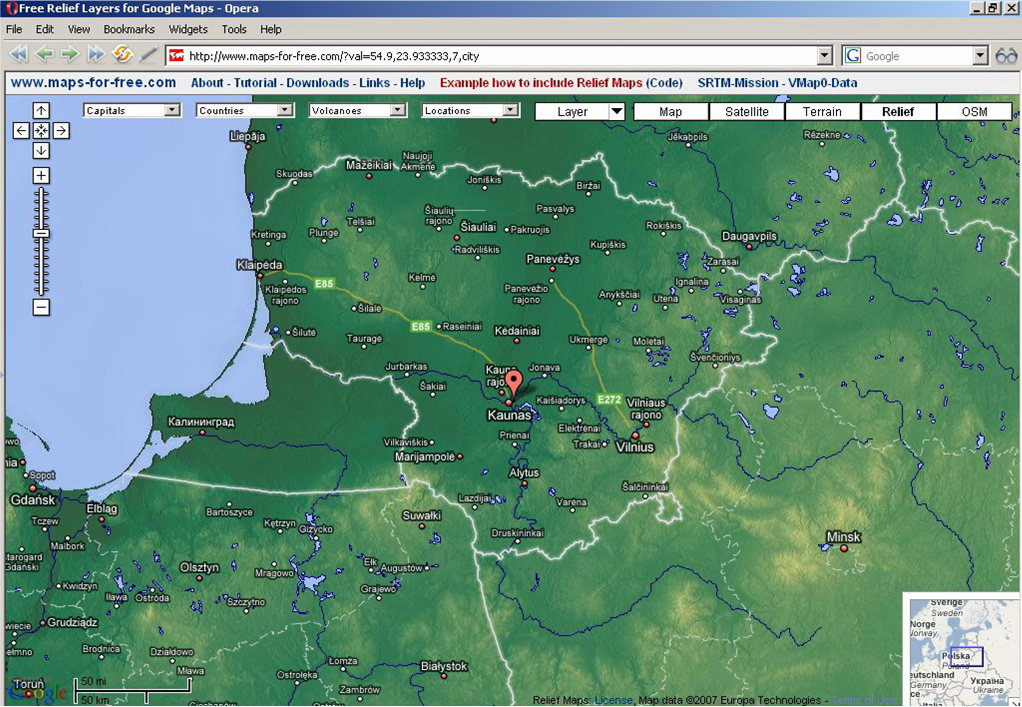Image resolution: width=1022 pixels, height=707 pixels.
Task: Open the Capitals dropdown
Action: coord(131,111)
